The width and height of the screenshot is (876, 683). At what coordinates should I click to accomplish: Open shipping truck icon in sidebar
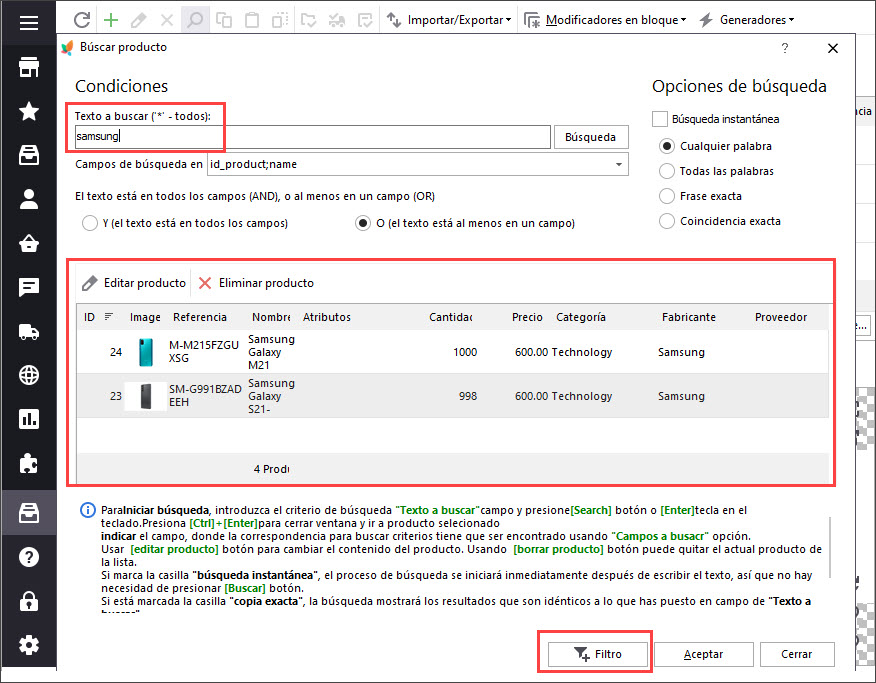(28, 332)
